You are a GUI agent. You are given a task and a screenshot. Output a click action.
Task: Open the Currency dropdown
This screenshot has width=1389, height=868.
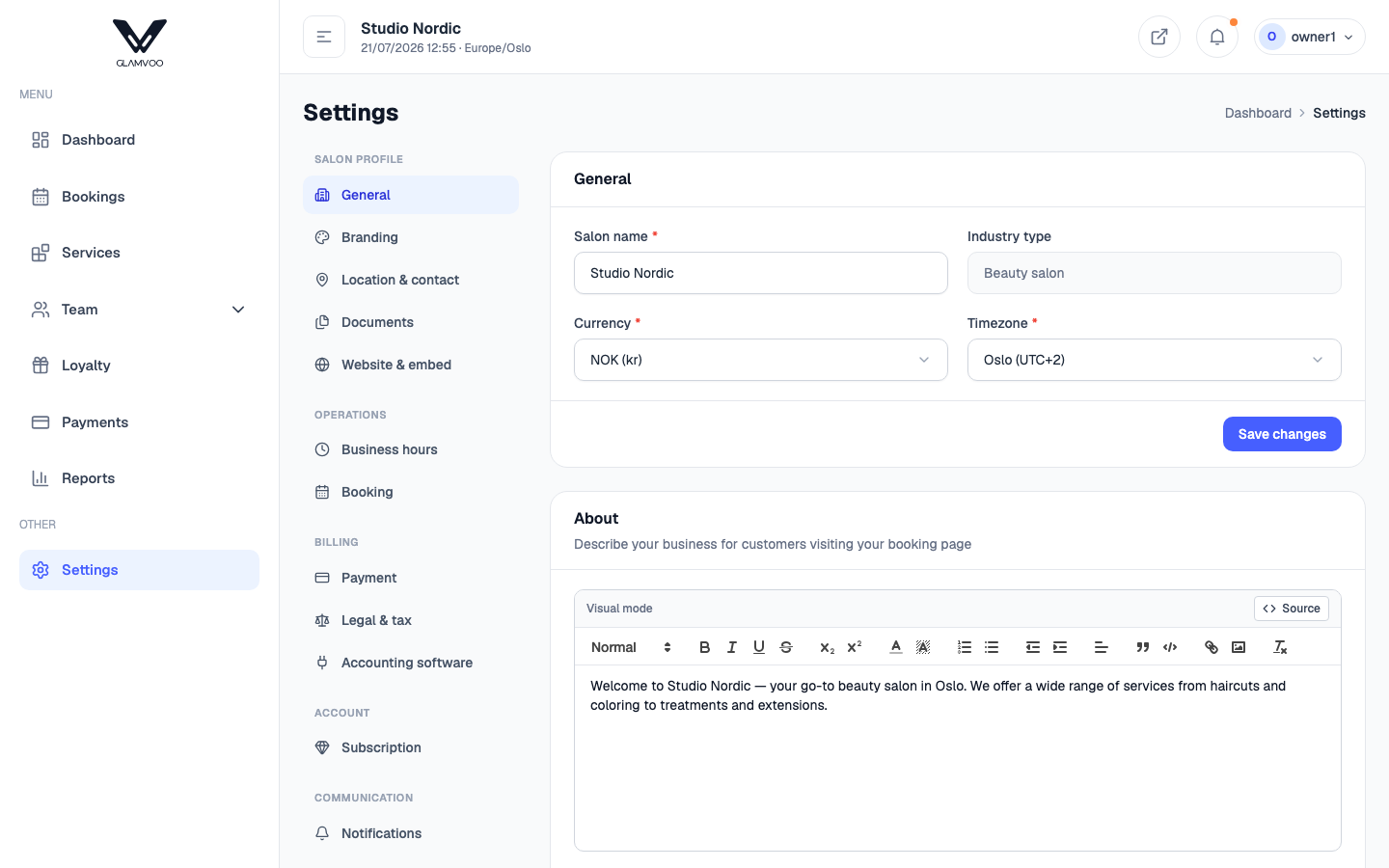761,360
